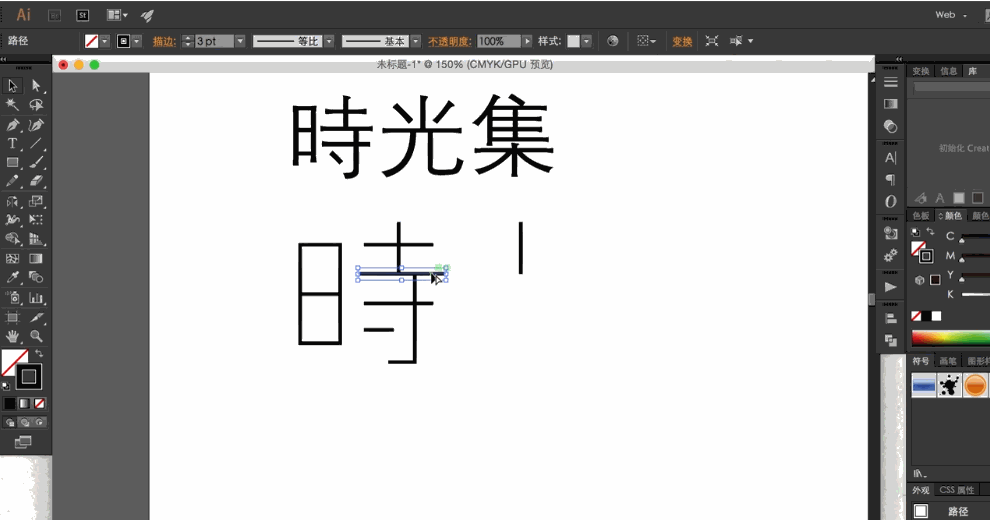
Task: Open the Web workspace switcher
Action: click(951, 15)
